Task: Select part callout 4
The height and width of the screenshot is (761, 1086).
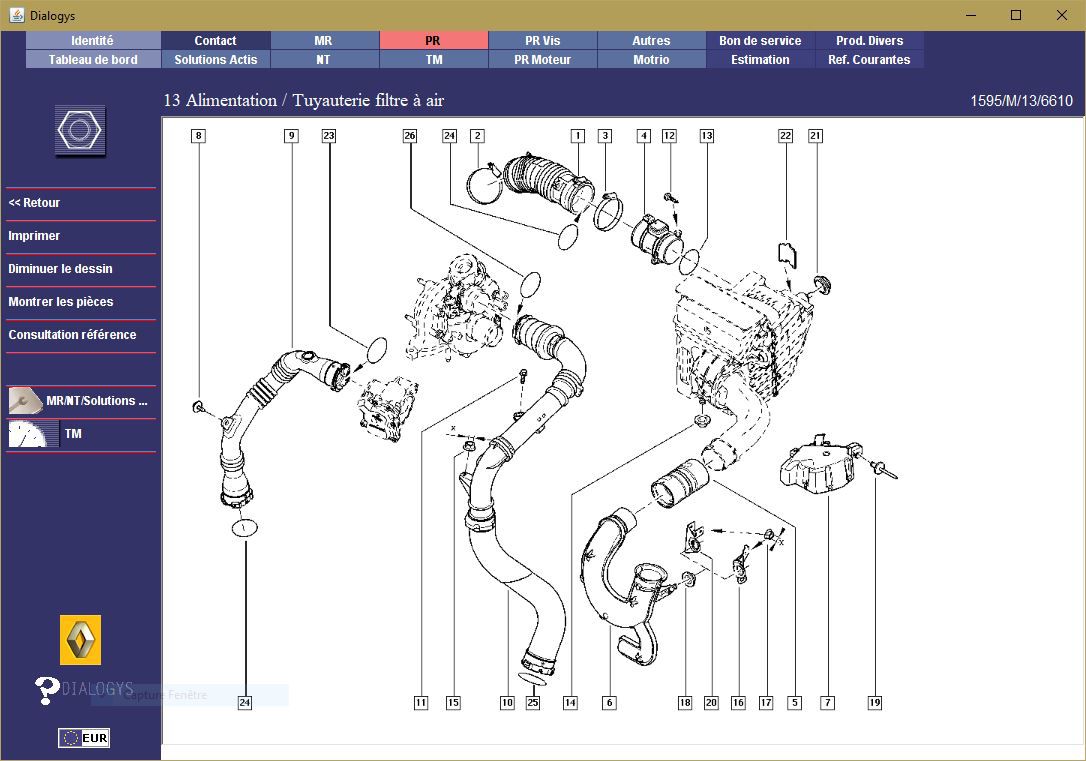Action: [x=644, y=136]
